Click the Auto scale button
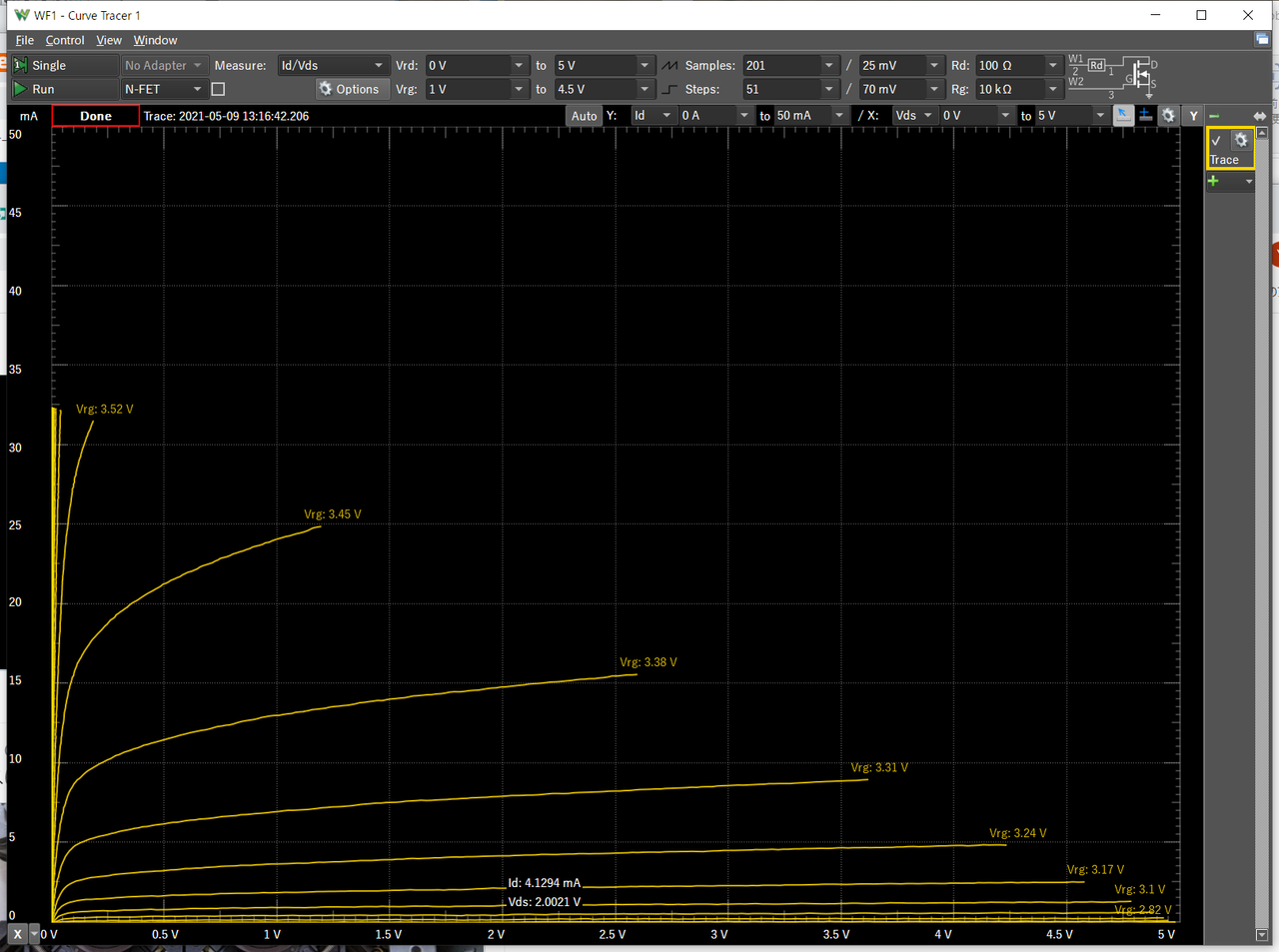Screen dimensions: 1279x952 [x=584, y=116]
